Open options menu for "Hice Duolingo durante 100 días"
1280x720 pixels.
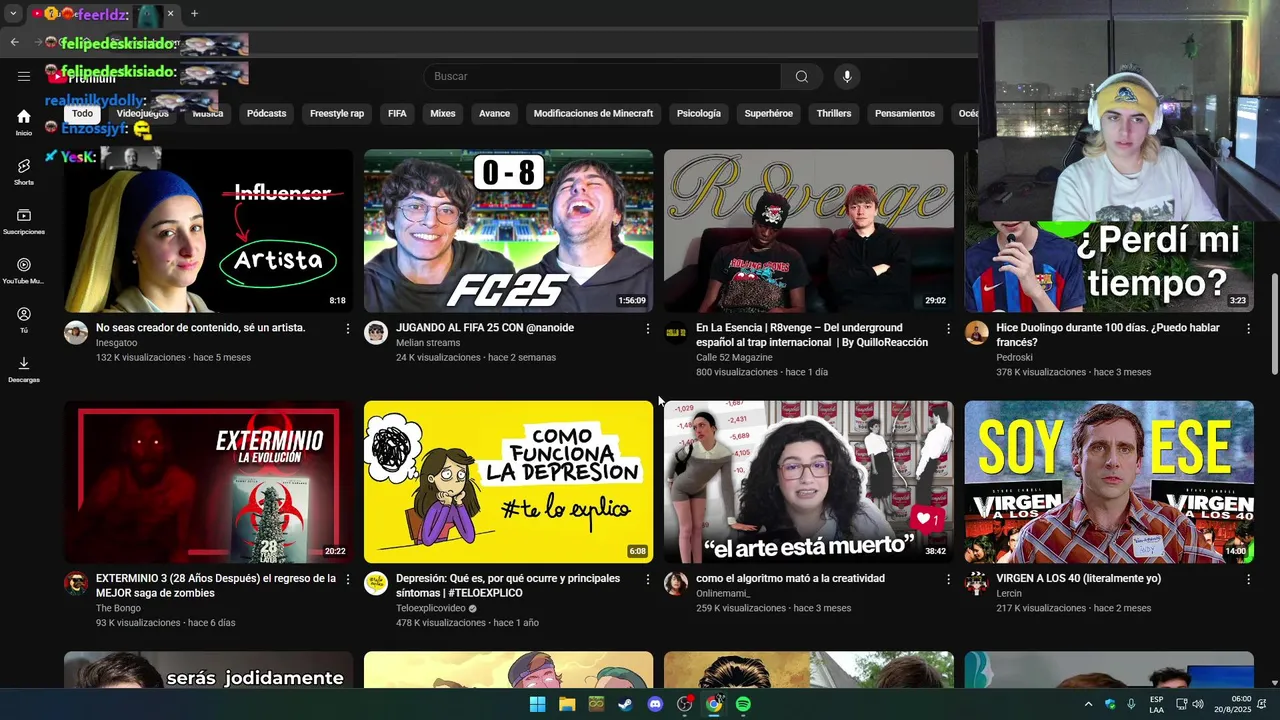[1248, 328]
